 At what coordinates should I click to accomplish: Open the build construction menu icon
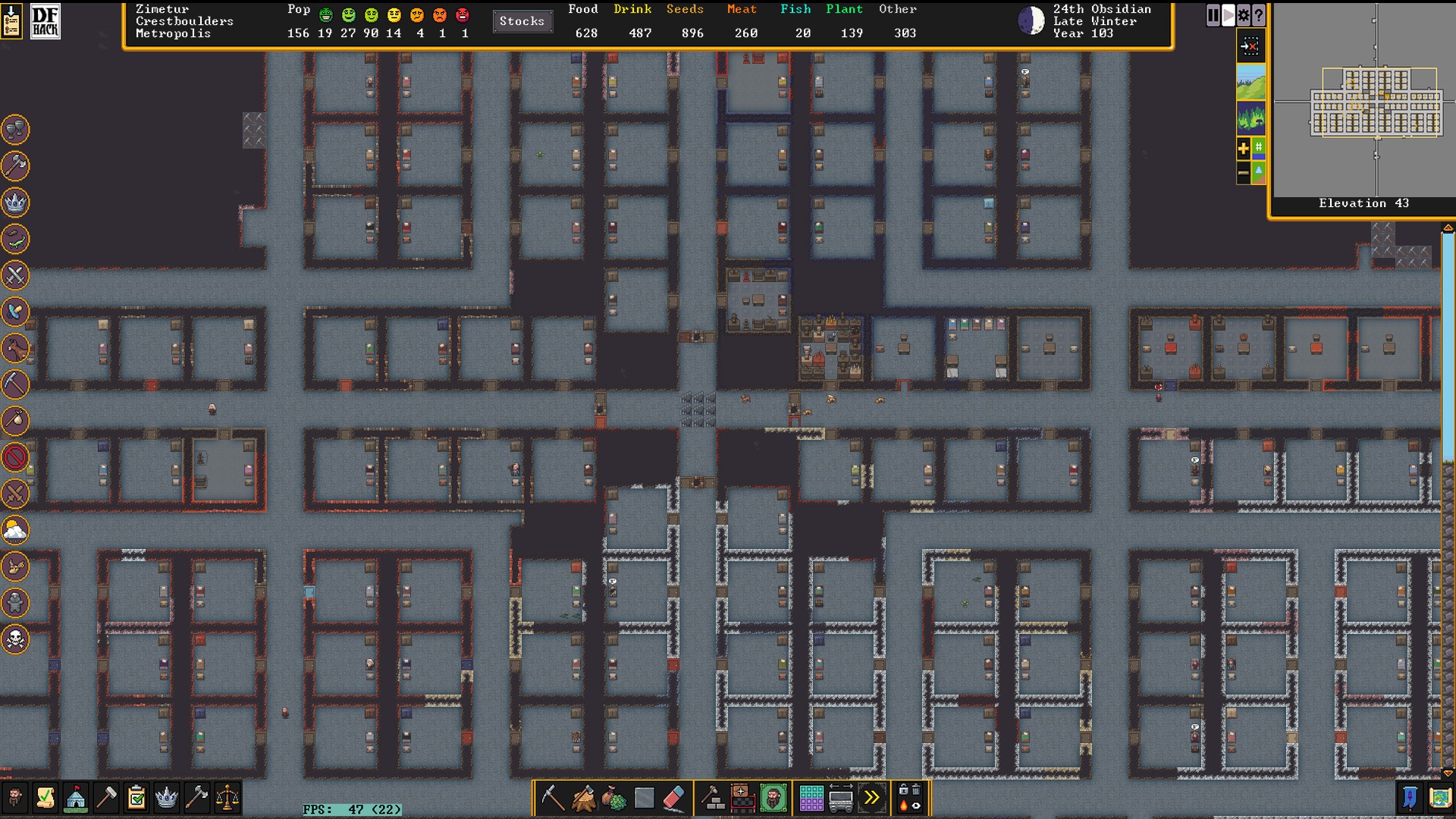712,798
